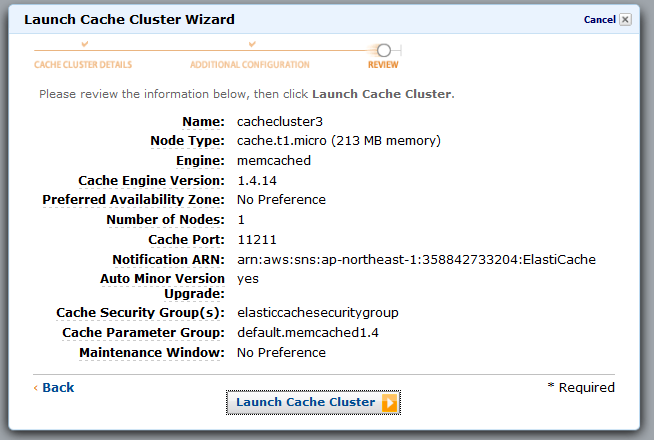Screen dimensions: 654x440
Task: Click the Preferred Availability Zone label
Action: click(133, 200)
